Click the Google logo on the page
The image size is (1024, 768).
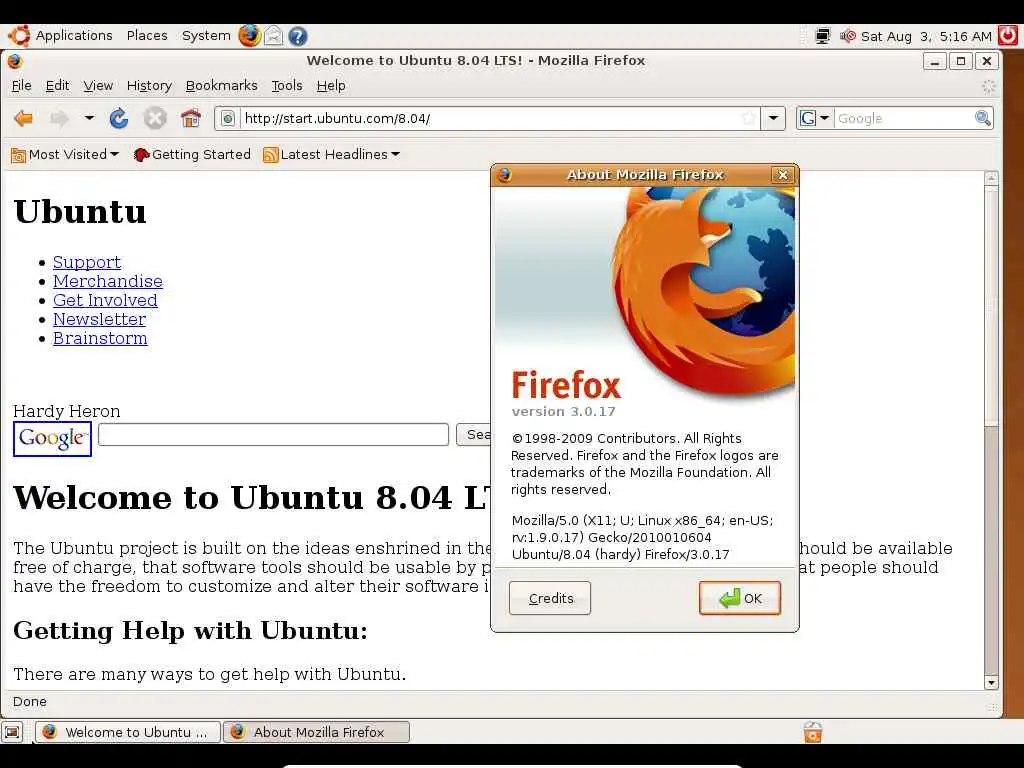tap(52, 438)
